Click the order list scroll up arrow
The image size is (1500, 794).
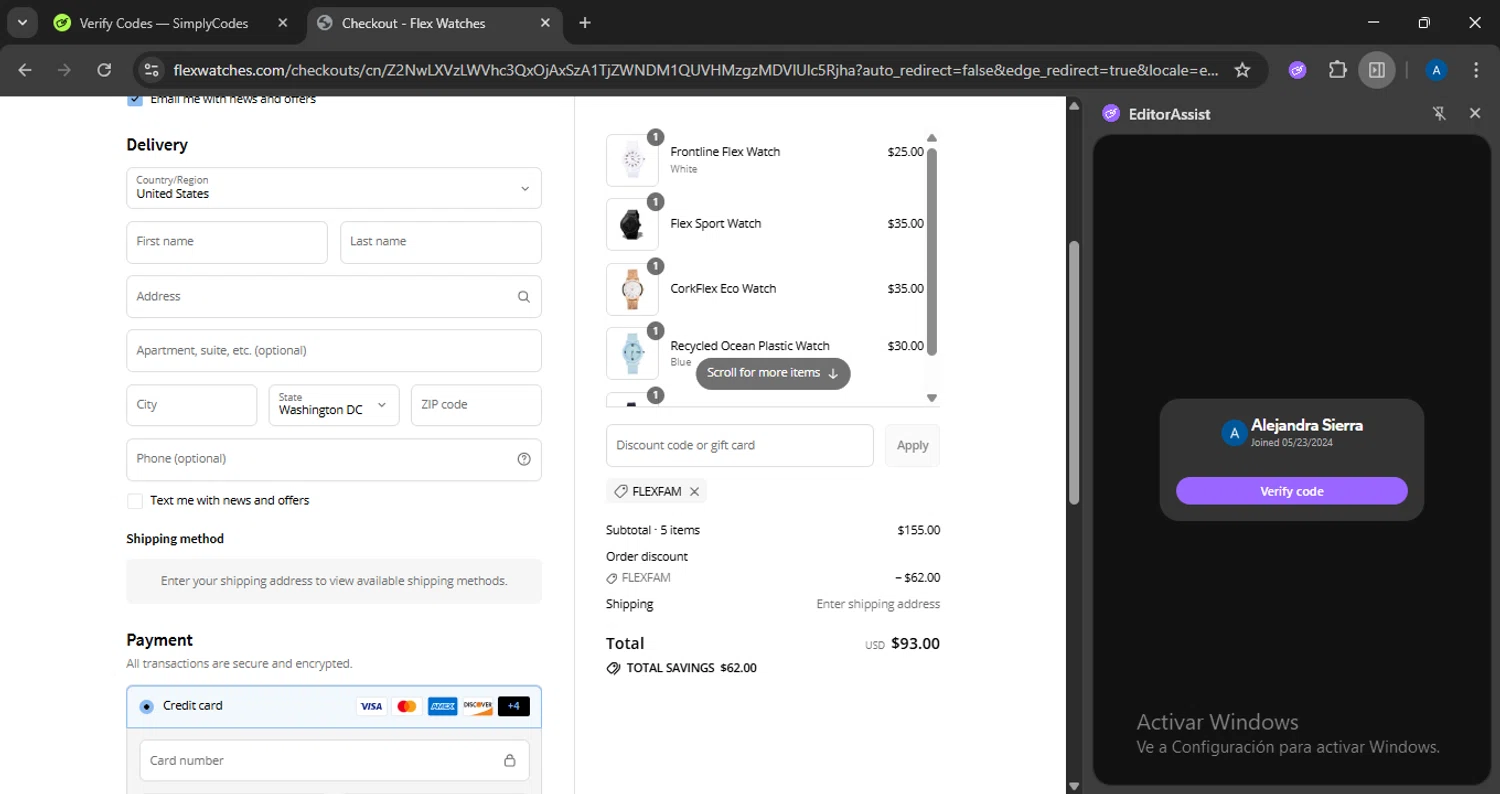click(932, 138)
